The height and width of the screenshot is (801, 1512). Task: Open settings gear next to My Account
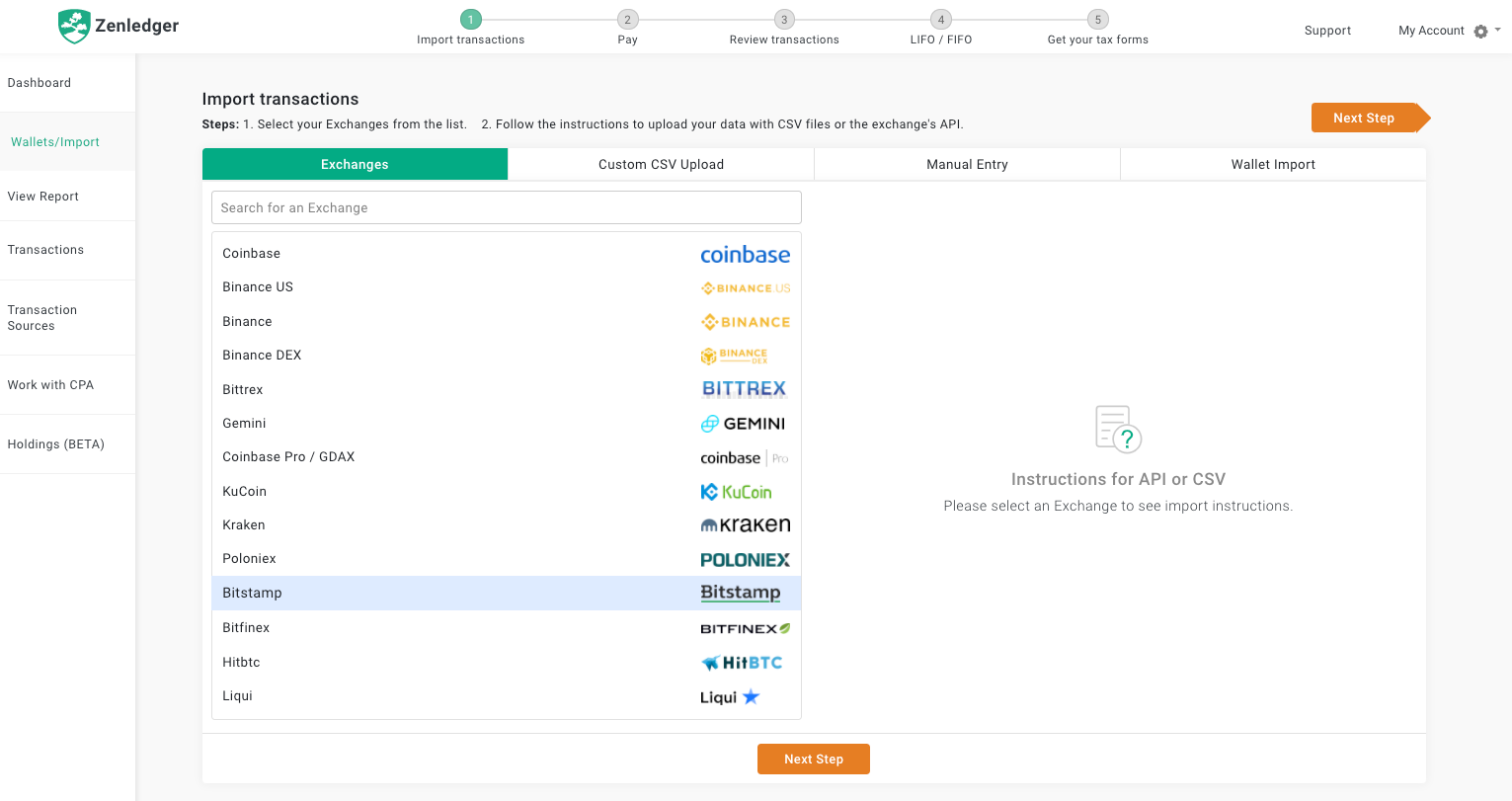(x=1480, y=32)
